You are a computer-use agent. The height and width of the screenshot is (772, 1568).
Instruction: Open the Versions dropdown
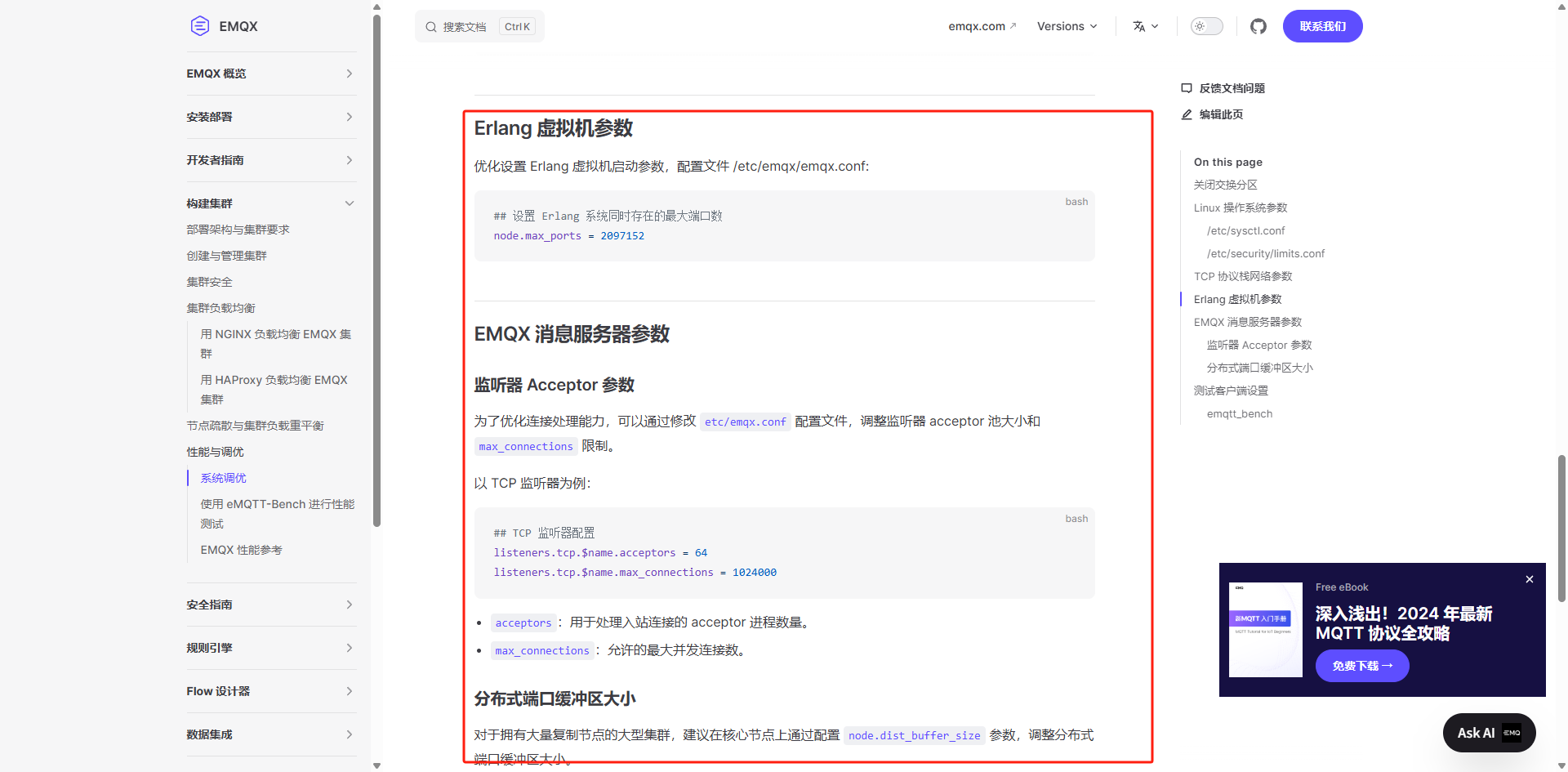pos(1067,26)
